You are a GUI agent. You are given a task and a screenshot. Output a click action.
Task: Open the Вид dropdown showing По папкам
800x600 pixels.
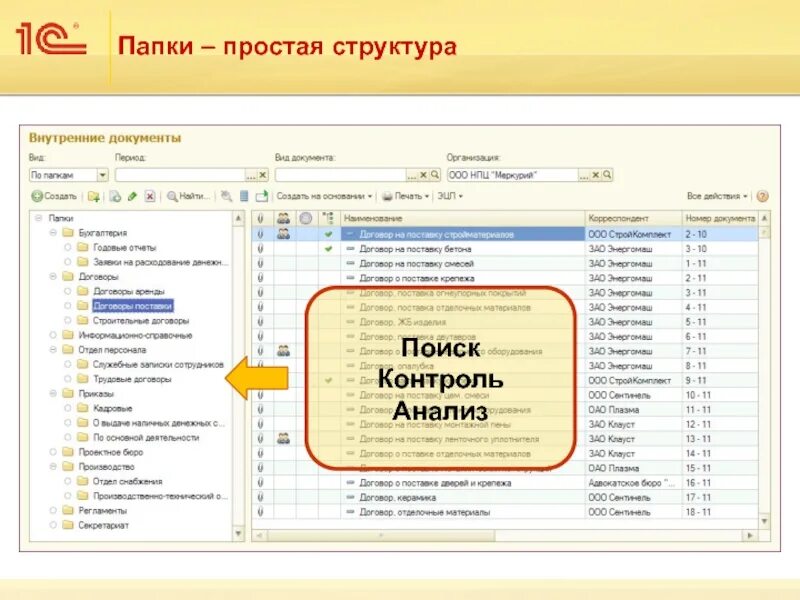103,175
